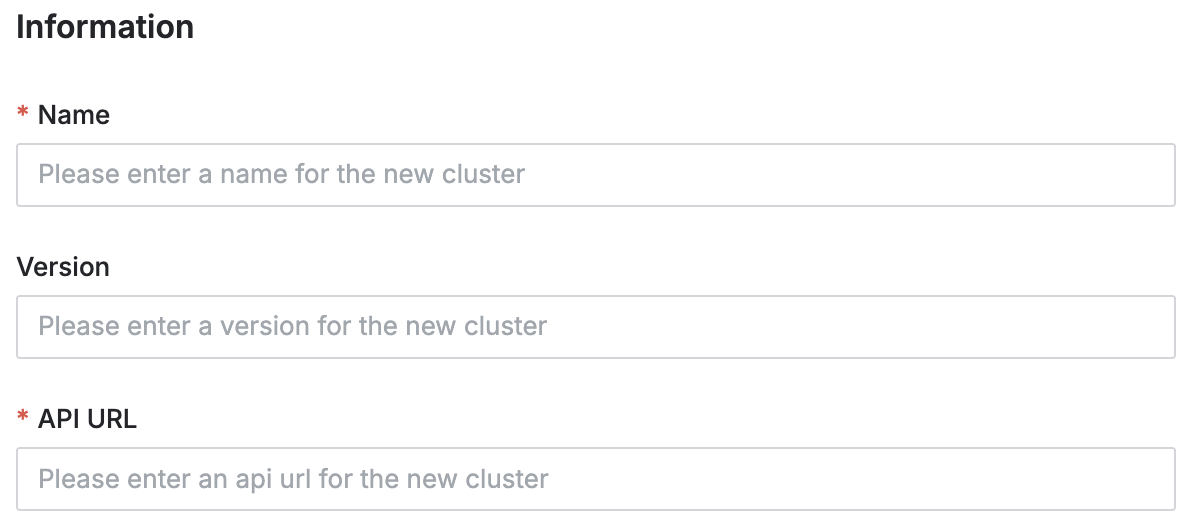Click the Version field label
Image resolution: width=1196 pixels, height=532 pixels.
point(63,267)
